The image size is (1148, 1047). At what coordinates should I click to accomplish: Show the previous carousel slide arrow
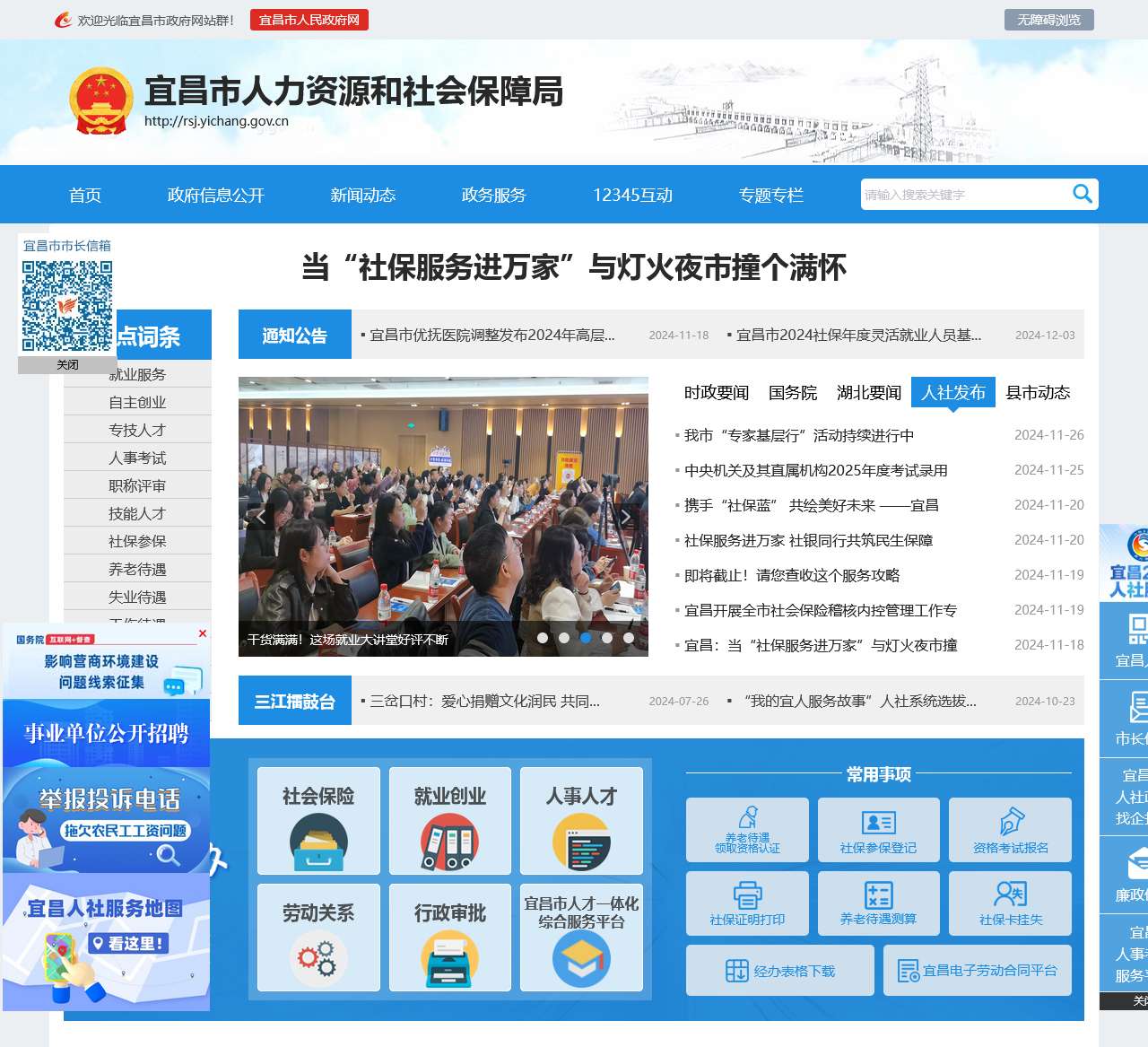[x=261, y=517]
